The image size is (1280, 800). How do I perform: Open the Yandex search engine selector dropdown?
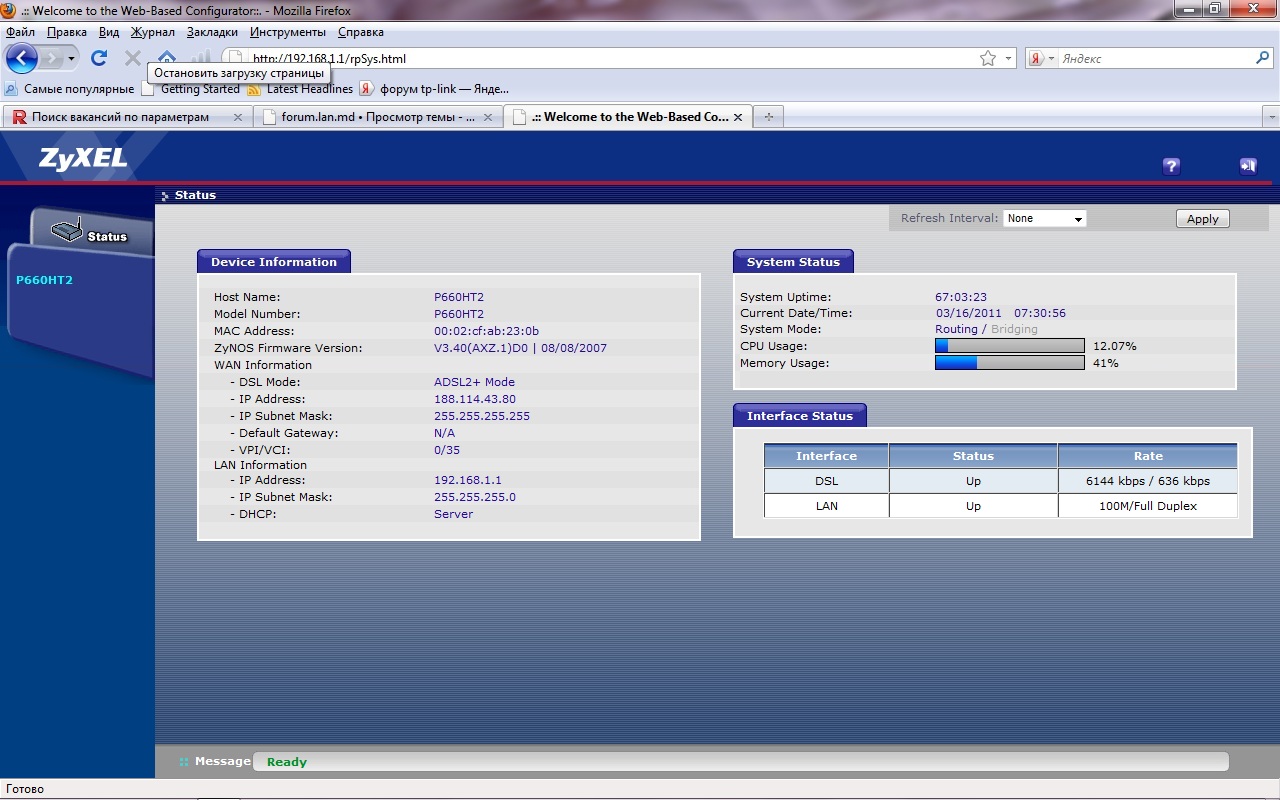click(1042, 59)
